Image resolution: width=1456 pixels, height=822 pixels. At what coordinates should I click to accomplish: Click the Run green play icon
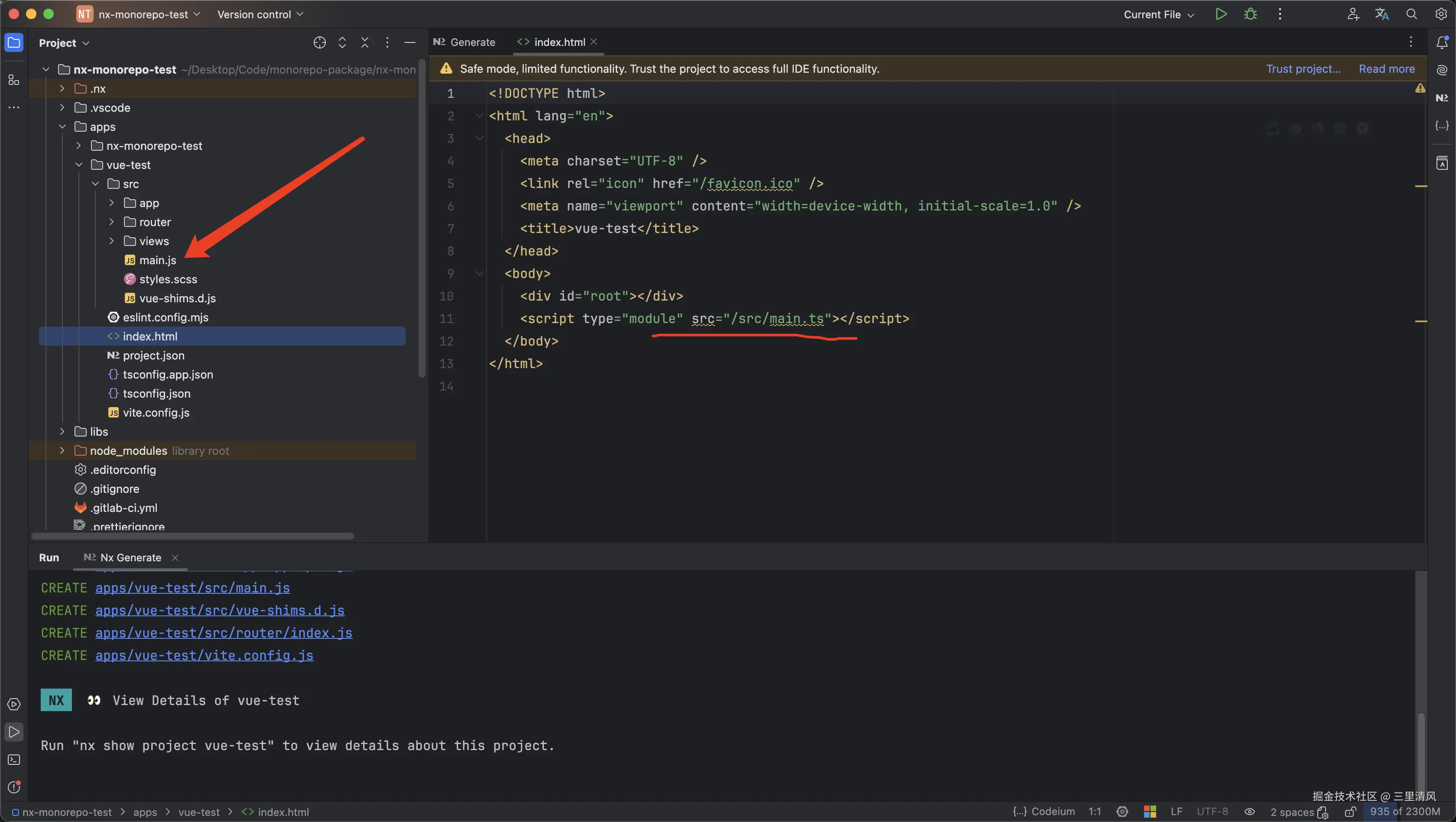(1221, 14)
